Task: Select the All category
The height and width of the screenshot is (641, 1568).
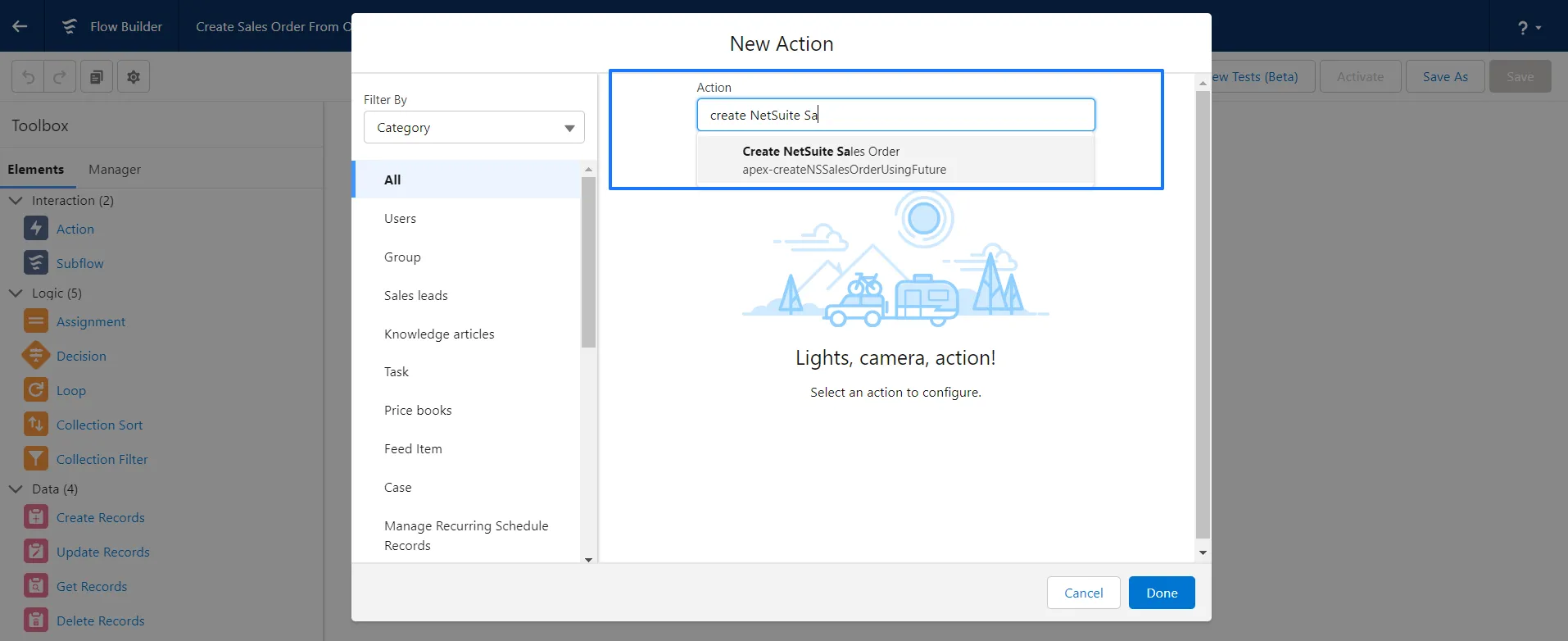Action: click(466, 180)
